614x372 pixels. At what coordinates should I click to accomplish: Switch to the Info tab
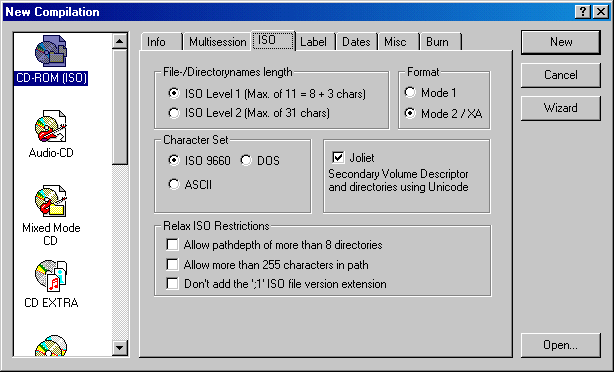[x=161, y=42]
